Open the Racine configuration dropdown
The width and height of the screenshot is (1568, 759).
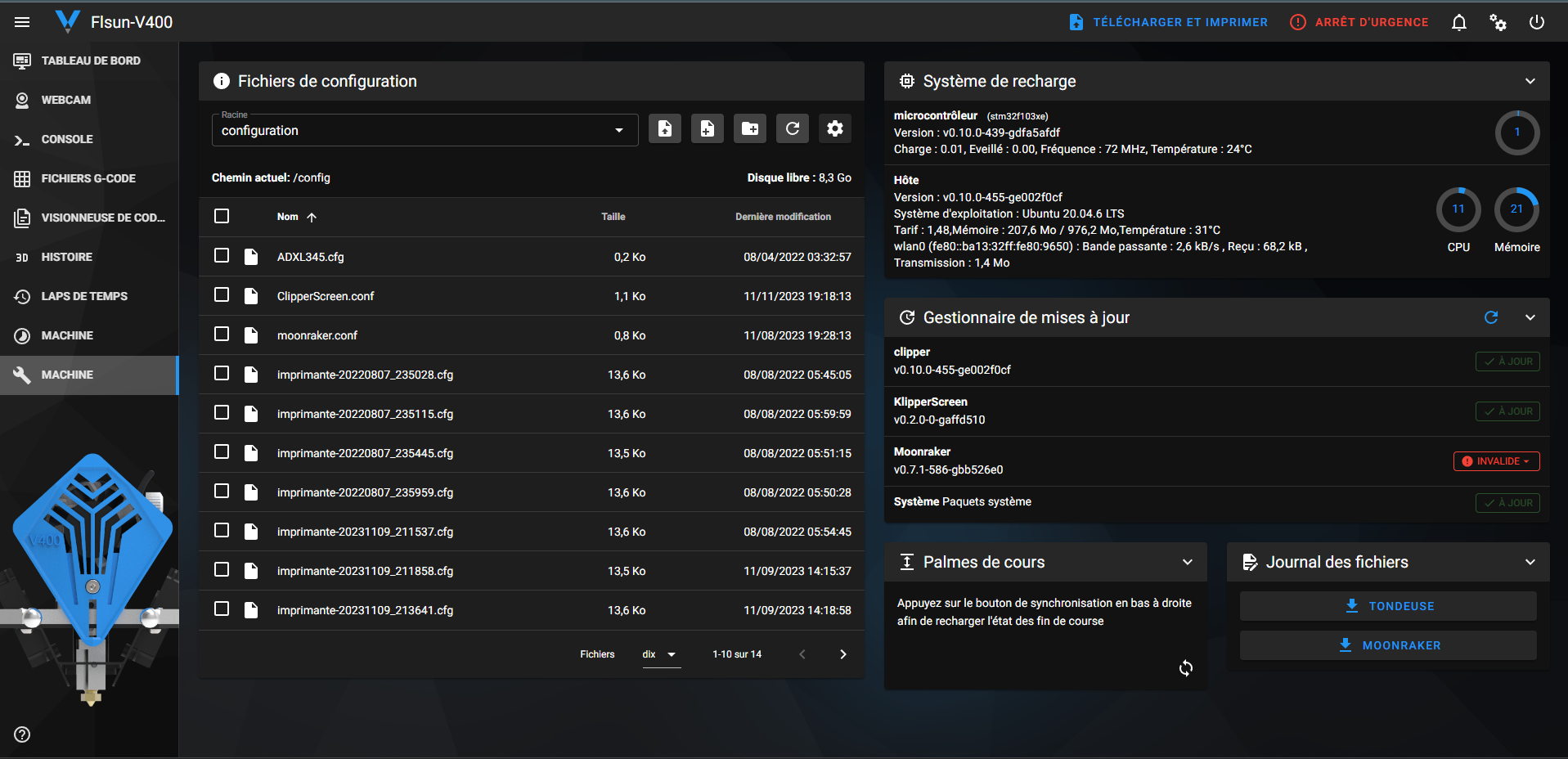[425, 130]
